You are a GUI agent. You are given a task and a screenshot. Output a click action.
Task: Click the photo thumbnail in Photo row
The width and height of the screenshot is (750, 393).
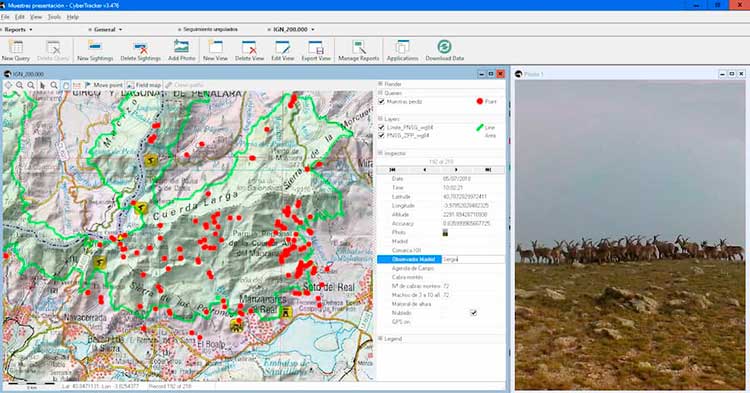445,233
